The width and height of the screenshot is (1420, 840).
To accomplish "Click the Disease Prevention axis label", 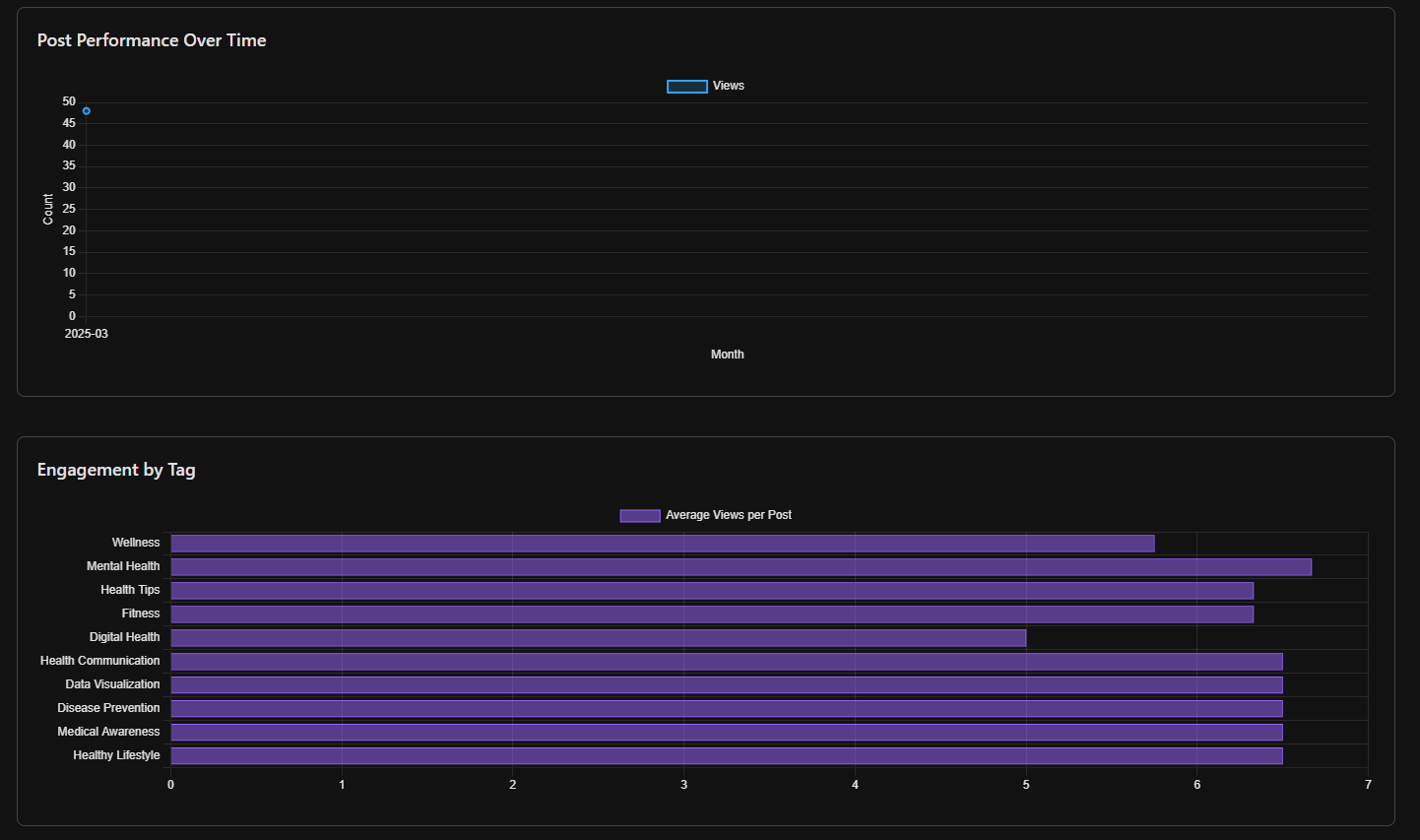I will [x=108, y=708].
